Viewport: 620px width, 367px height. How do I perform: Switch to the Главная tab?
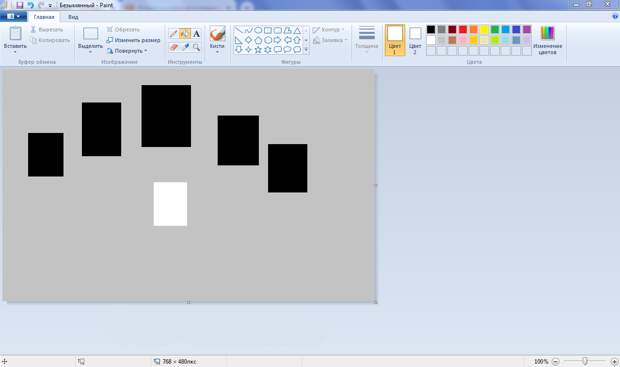point(44,17)
